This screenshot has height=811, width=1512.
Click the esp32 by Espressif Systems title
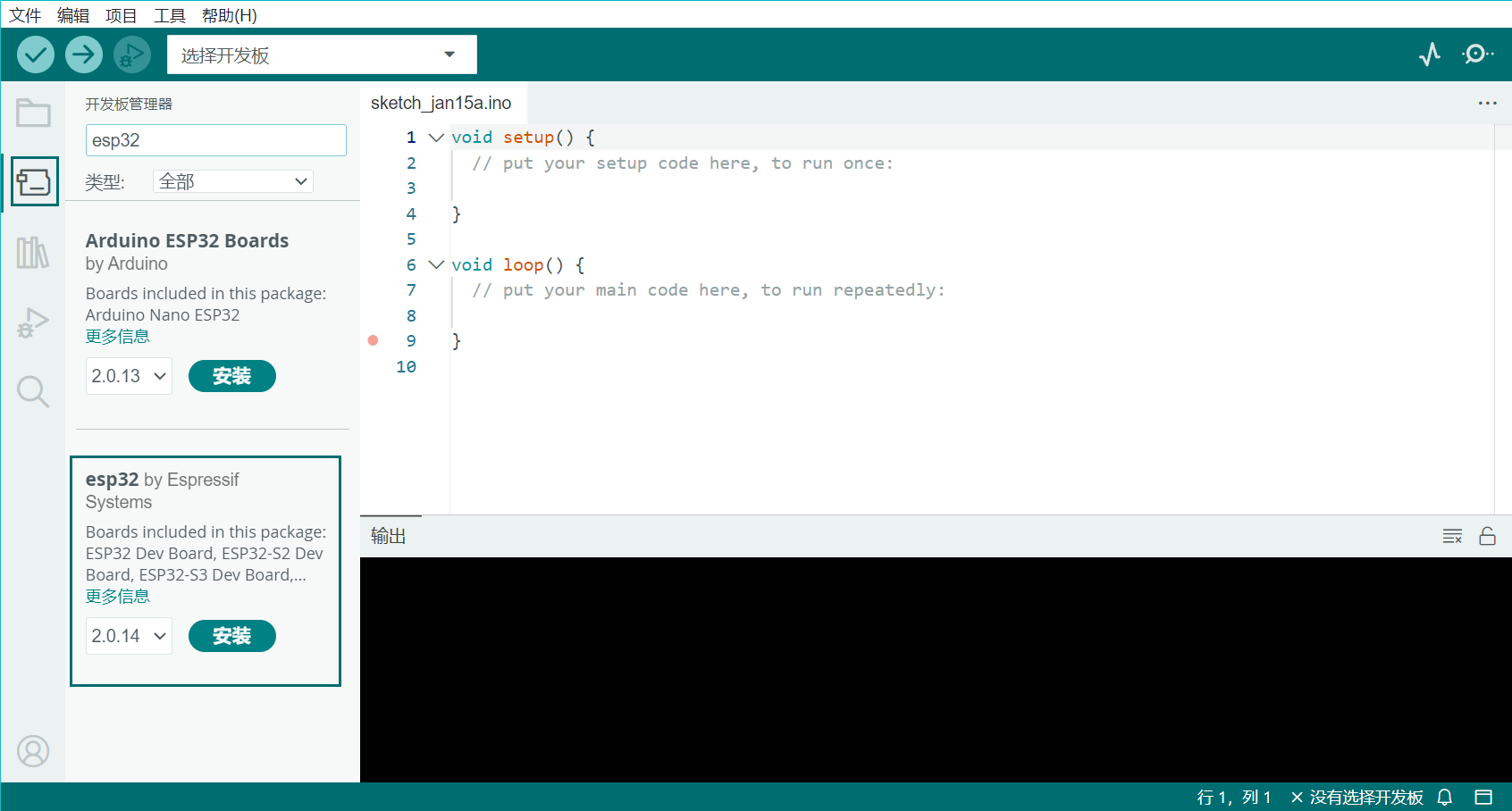point(163,490)
